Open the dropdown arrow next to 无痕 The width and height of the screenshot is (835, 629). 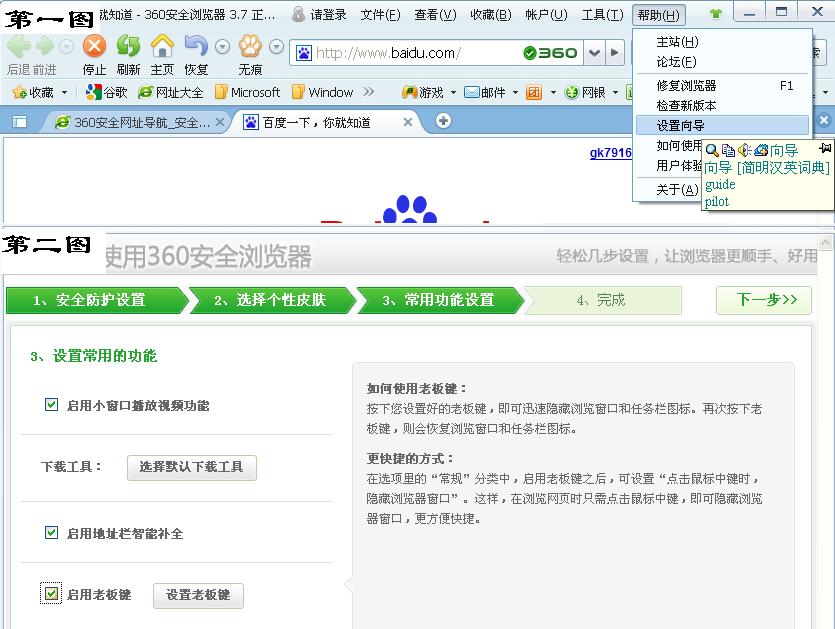[x=276, y=47]
